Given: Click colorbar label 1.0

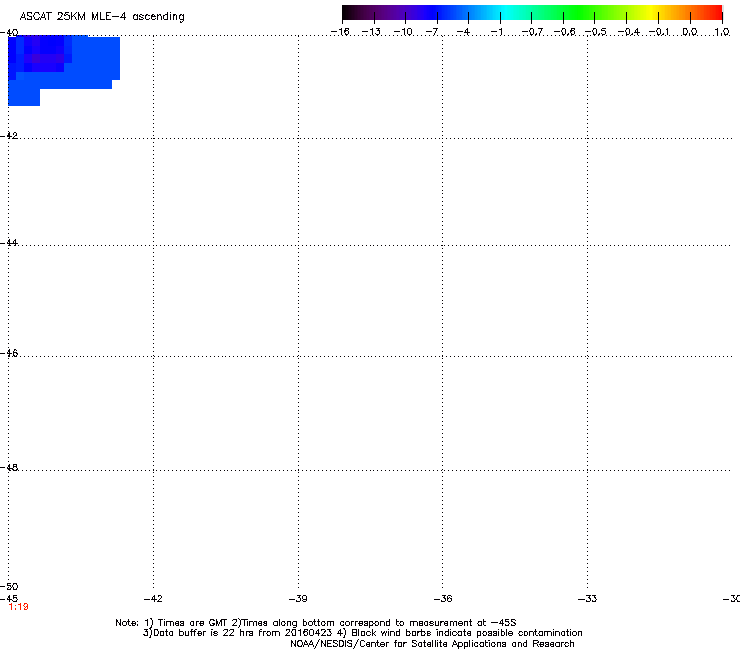Looking at the screenshot, I should coord(722,32).
